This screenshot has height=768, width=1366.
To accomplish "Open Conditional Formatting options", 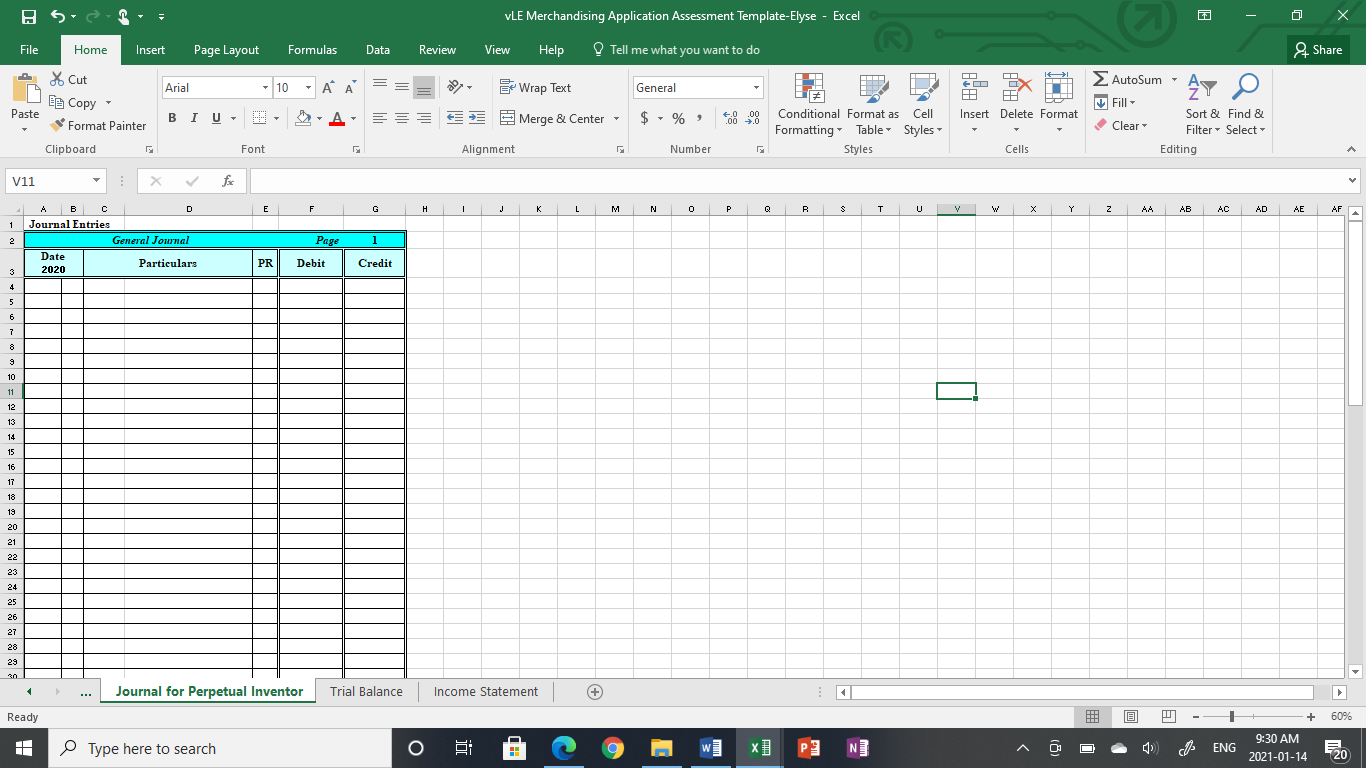I will [x=808, y=104].
